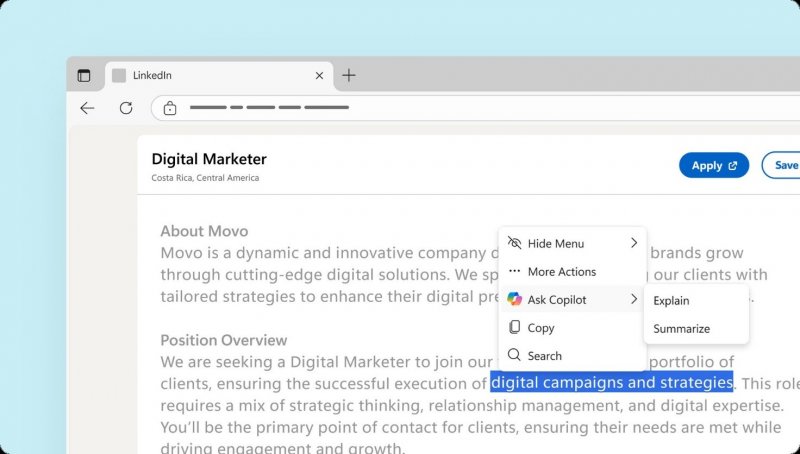Expand the Ask Copilot submenu arrow
The width and height of the screenshot is (800, 454).
634,299
